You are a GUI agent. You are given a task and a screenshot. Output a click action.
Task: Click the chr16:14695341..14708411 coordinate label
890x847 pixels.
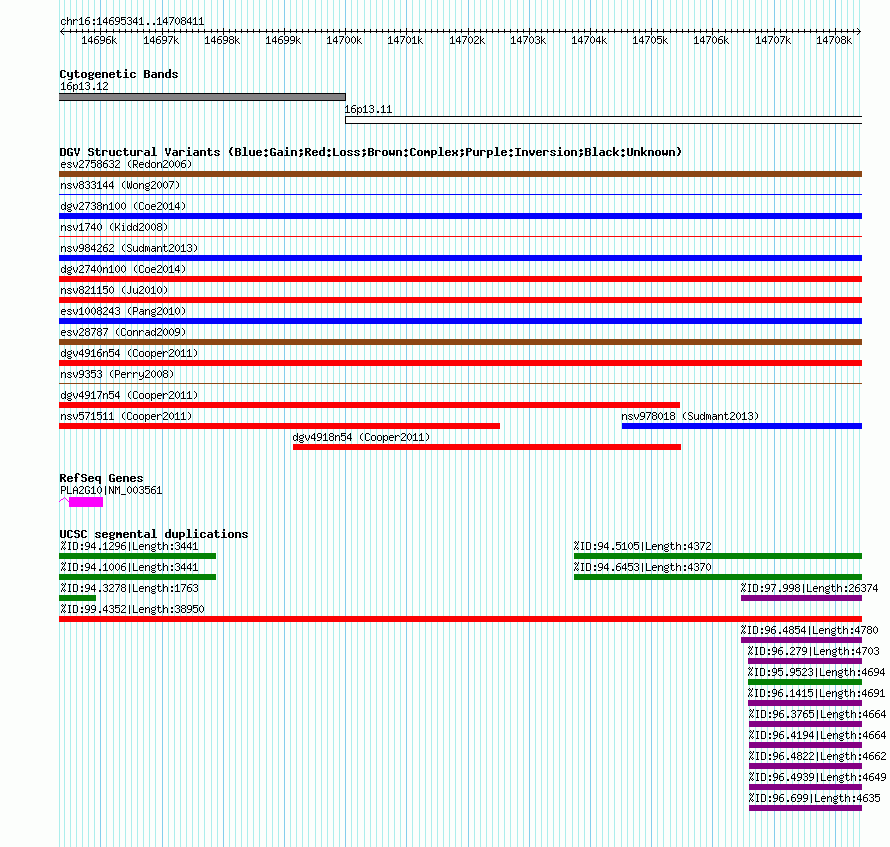[x=132, y=21]
